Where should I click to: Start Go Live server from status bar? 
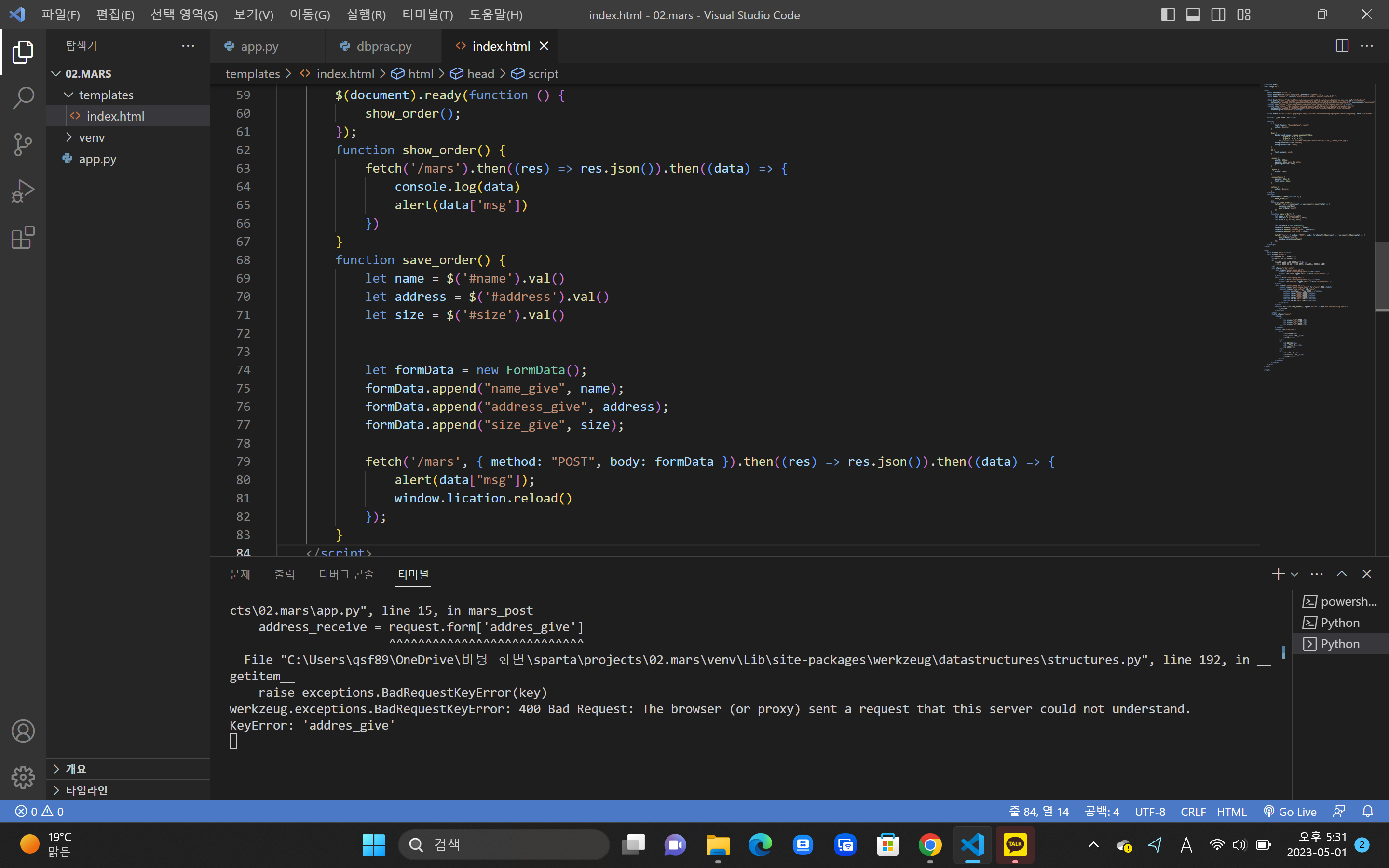1290,811
